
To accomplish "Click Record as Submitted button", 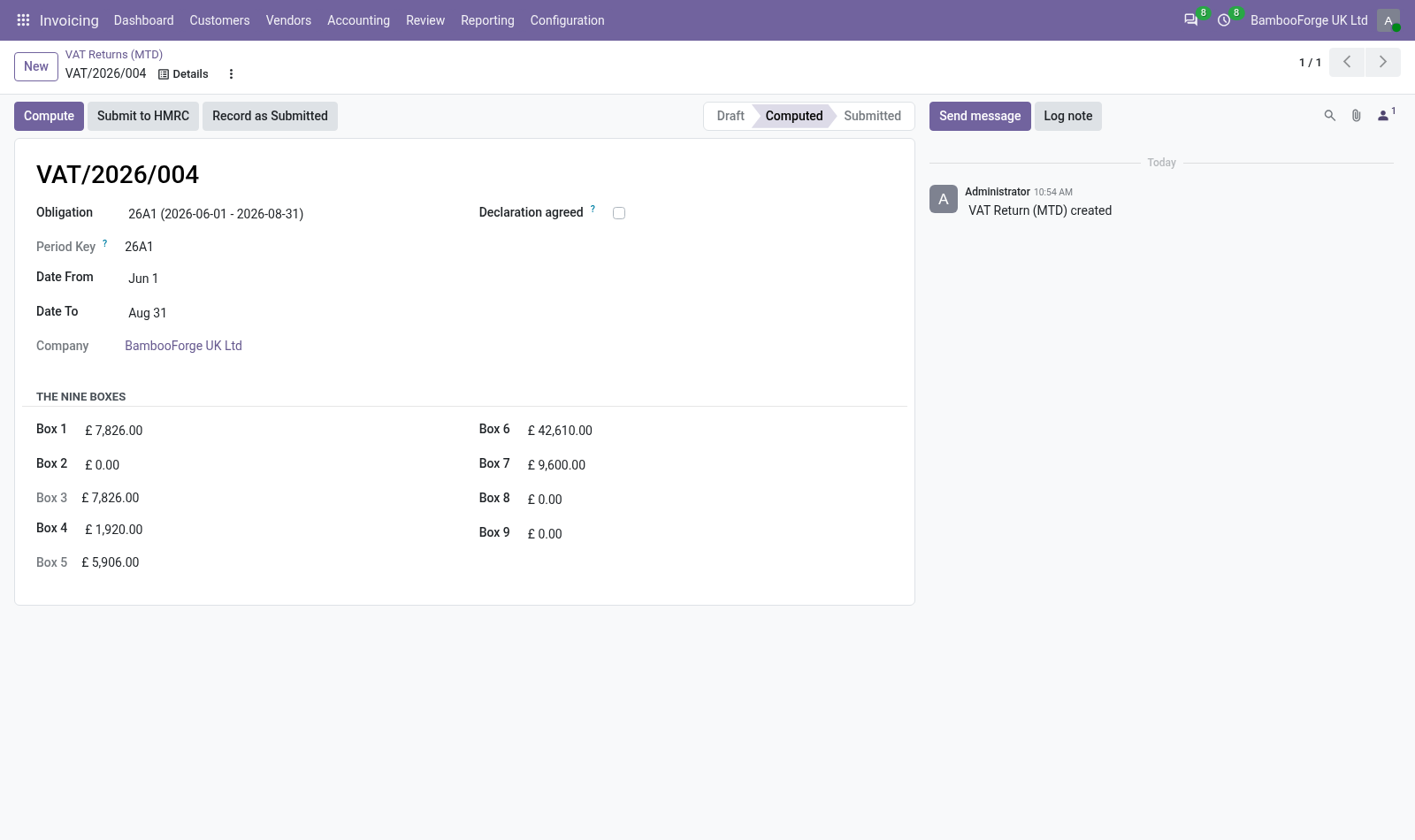I will pyautogui.click(x=270, y=116).
